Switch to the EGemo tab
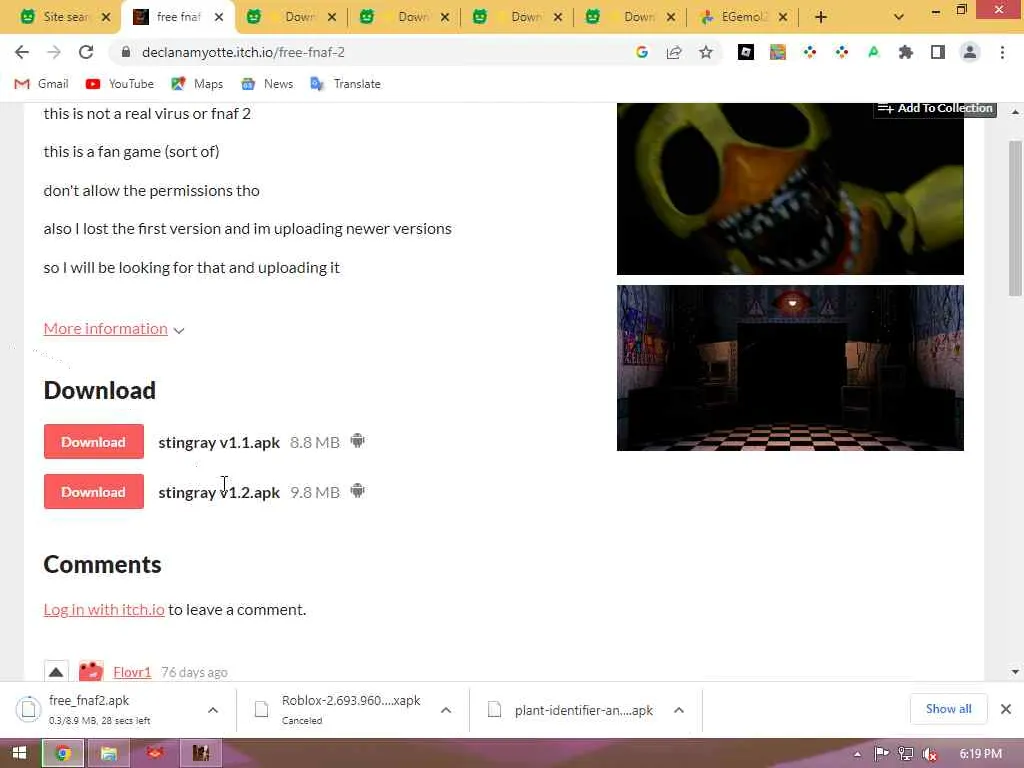This screenshot has width=1024, height=768. click(741, 17)
